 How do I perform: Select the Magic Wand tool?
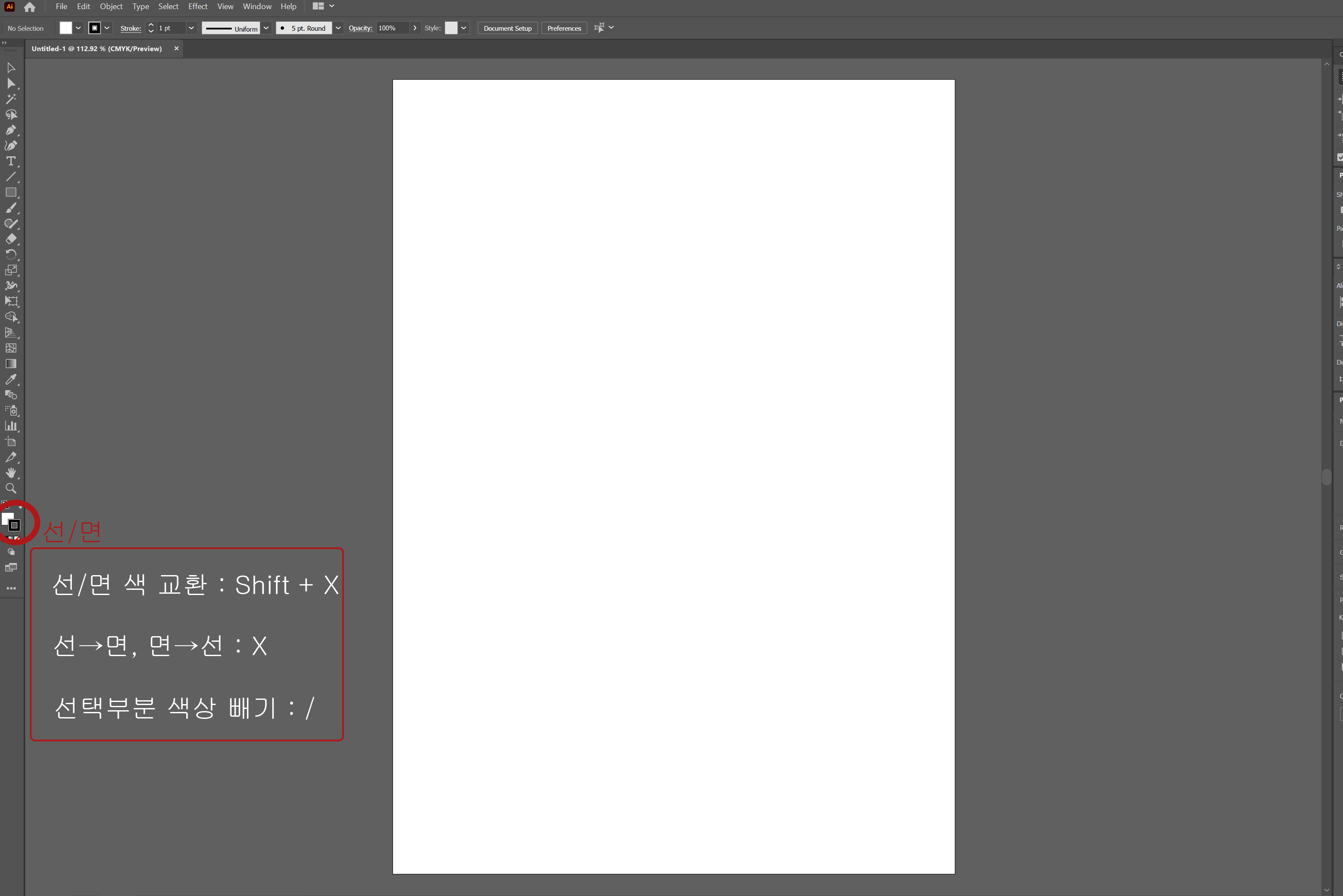pos(11,99)
